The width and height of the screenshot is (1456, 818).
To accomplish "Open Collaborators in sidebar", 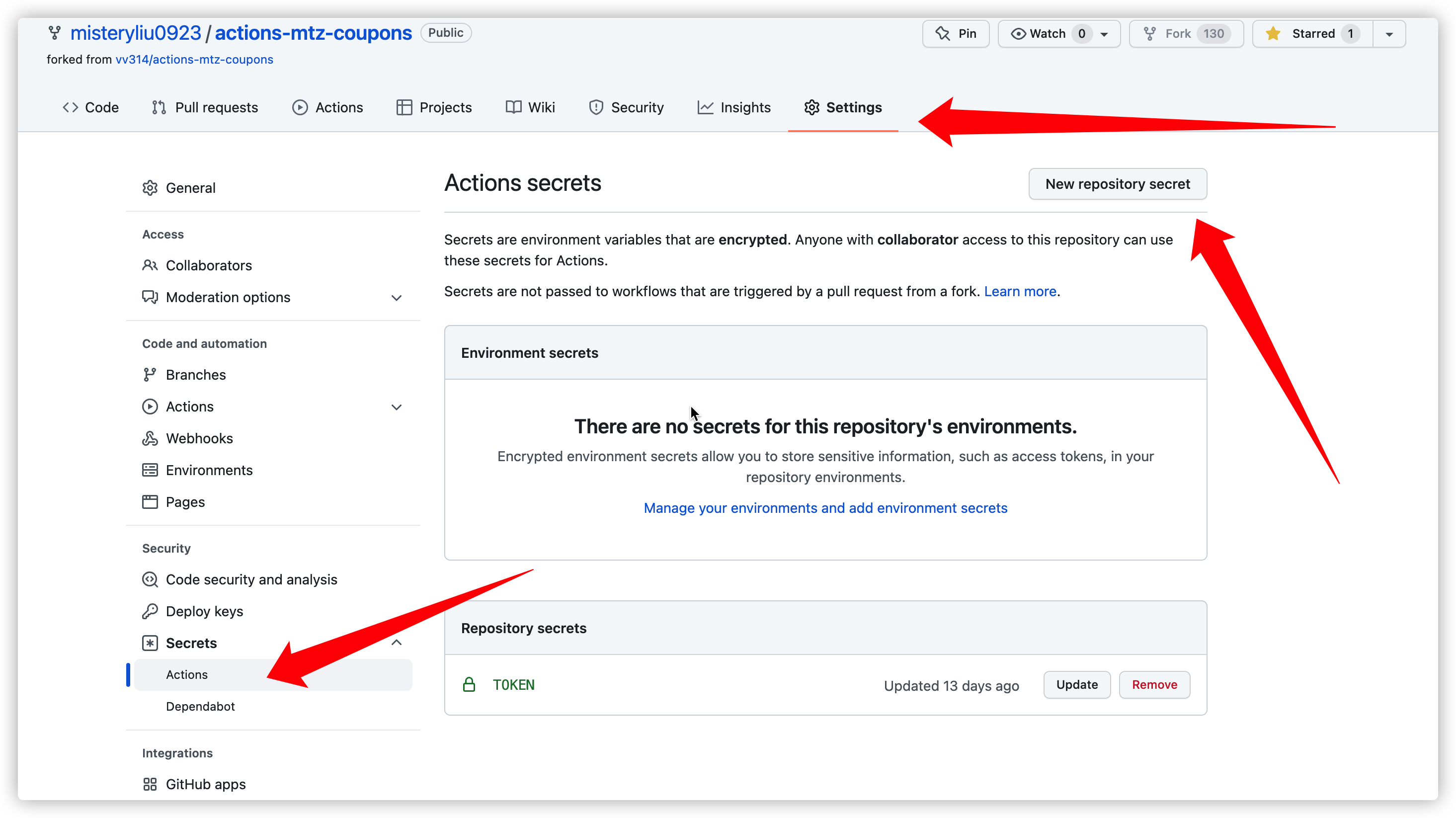I will pyautogui.click(x=209, y=265).
